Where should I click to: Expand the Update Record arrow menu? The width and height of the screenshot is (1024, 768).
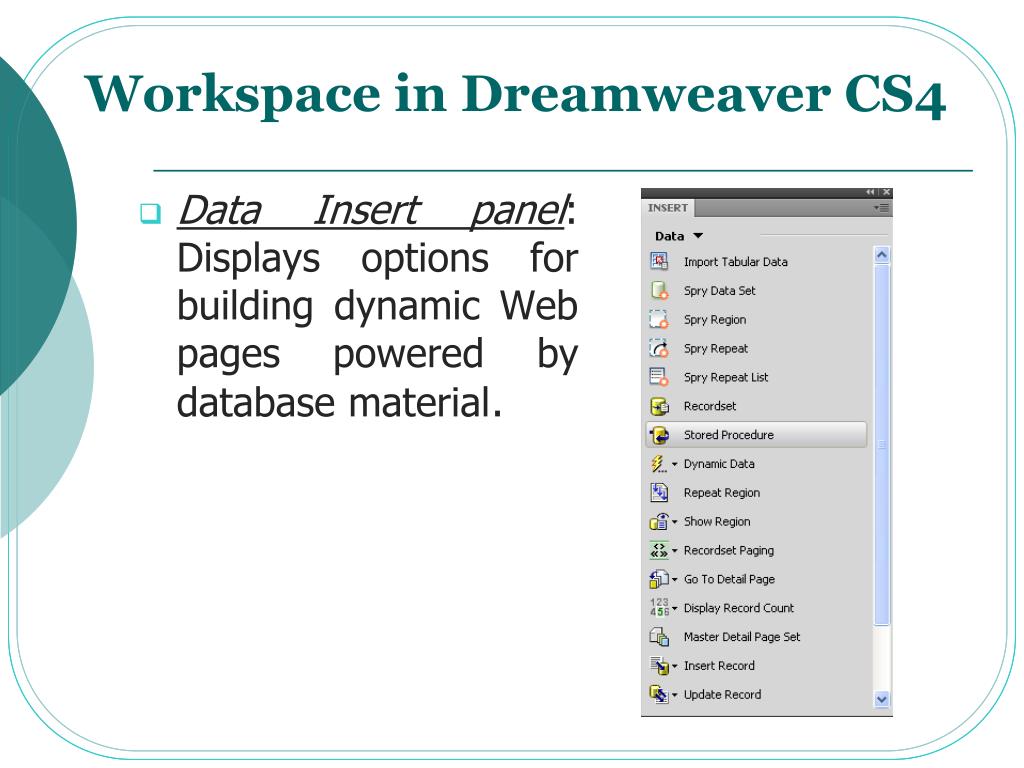675,695
